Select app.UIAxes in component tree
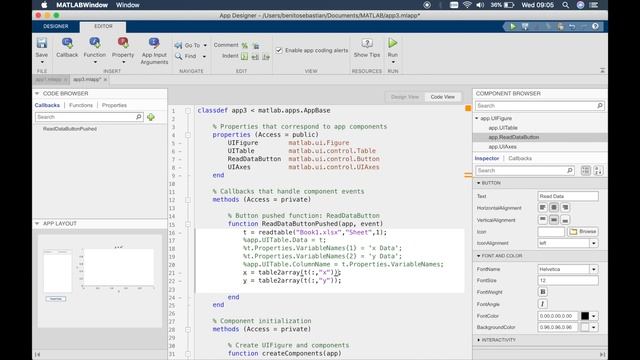Screen dimensions: 640x360 coord(502,147)
